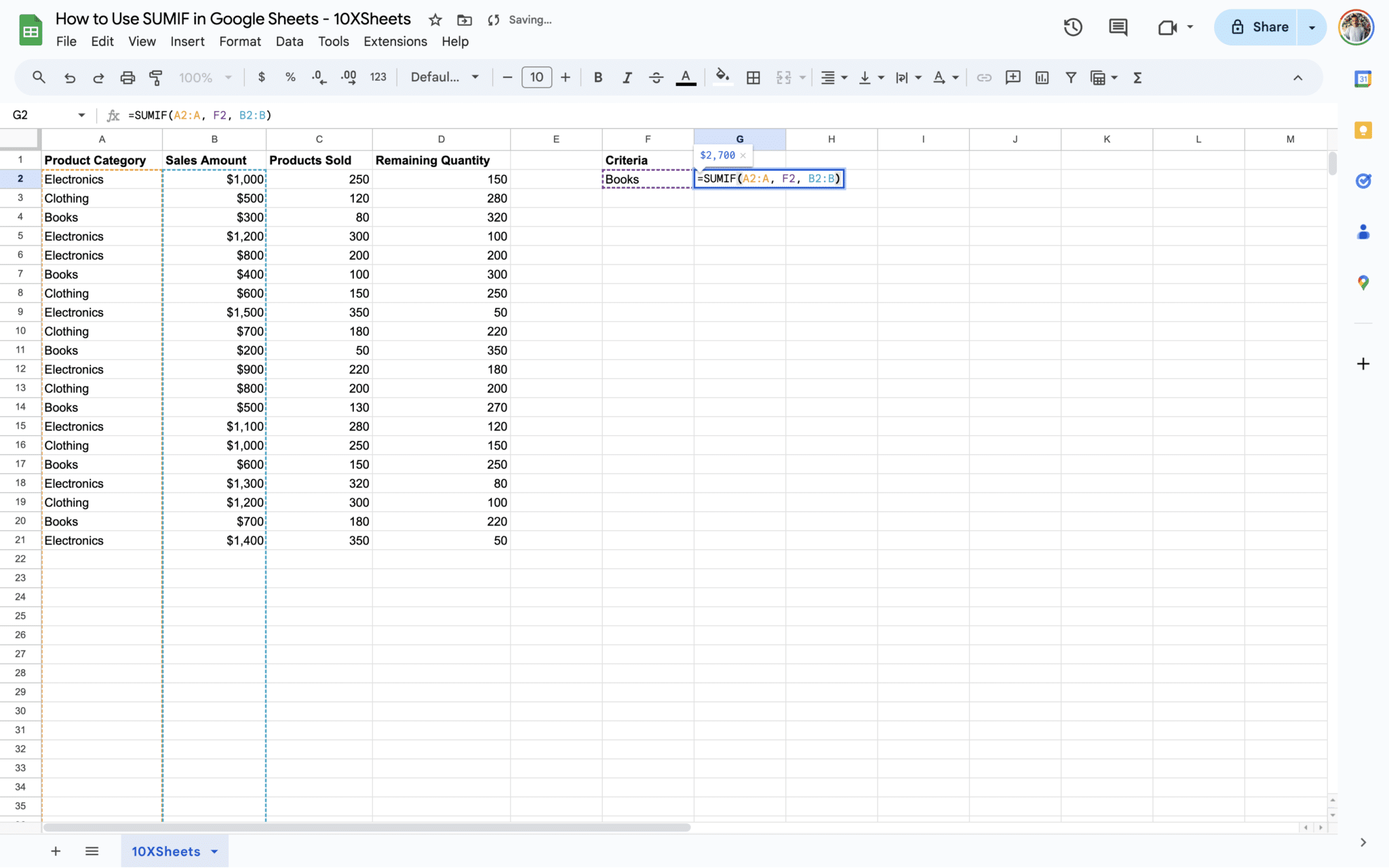The width and height of the screenshot is (1389, 868).
Task: Click the font size input field
Action: click(x=536, y=77)
